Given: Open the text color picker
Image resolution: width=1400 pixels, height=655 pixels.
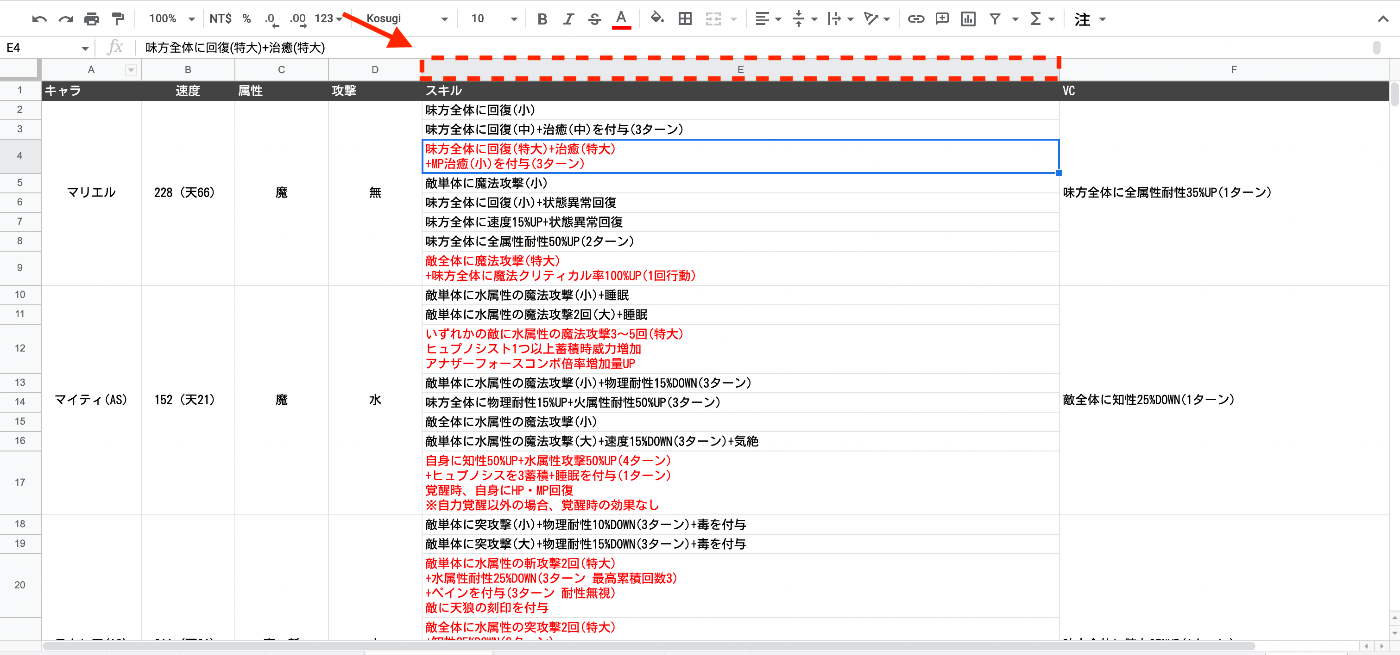Looking at the screenshot, I should (621, 19).
